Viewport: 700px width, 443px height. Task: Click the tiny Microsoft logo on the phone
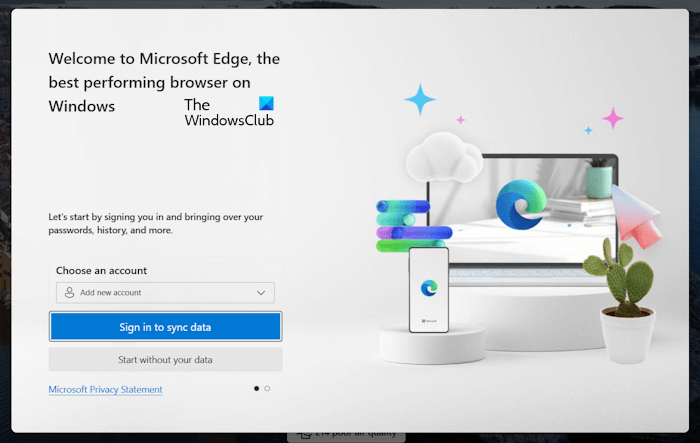pos(429,321)
